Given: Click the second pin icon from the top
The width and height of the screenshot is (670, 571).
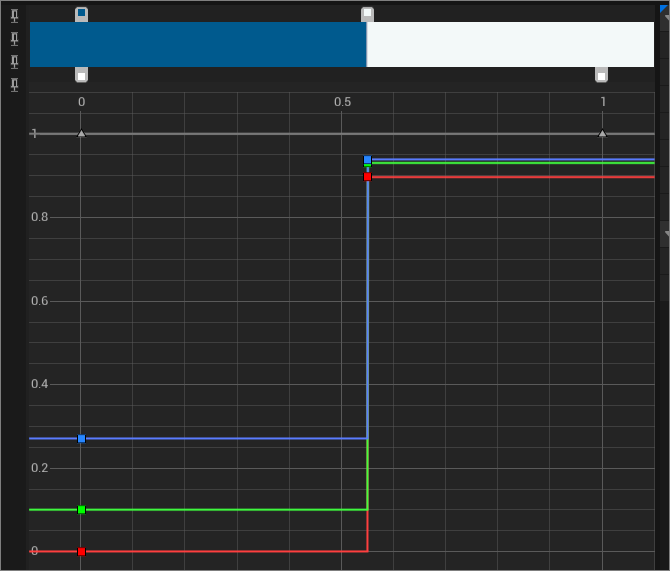Looking at the screenshot, I should [15, 39].
